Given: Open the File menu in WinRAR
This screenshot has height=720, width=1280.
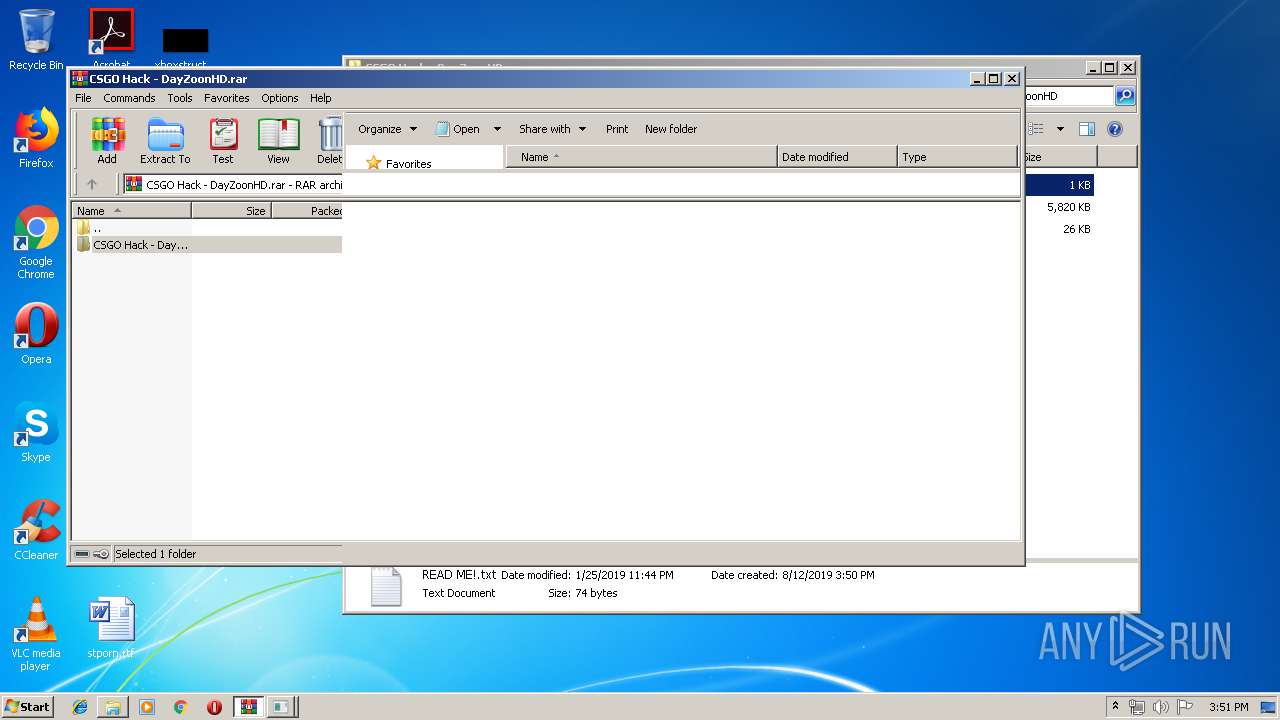Looking at the screenshot, I should tap(83, 98).
